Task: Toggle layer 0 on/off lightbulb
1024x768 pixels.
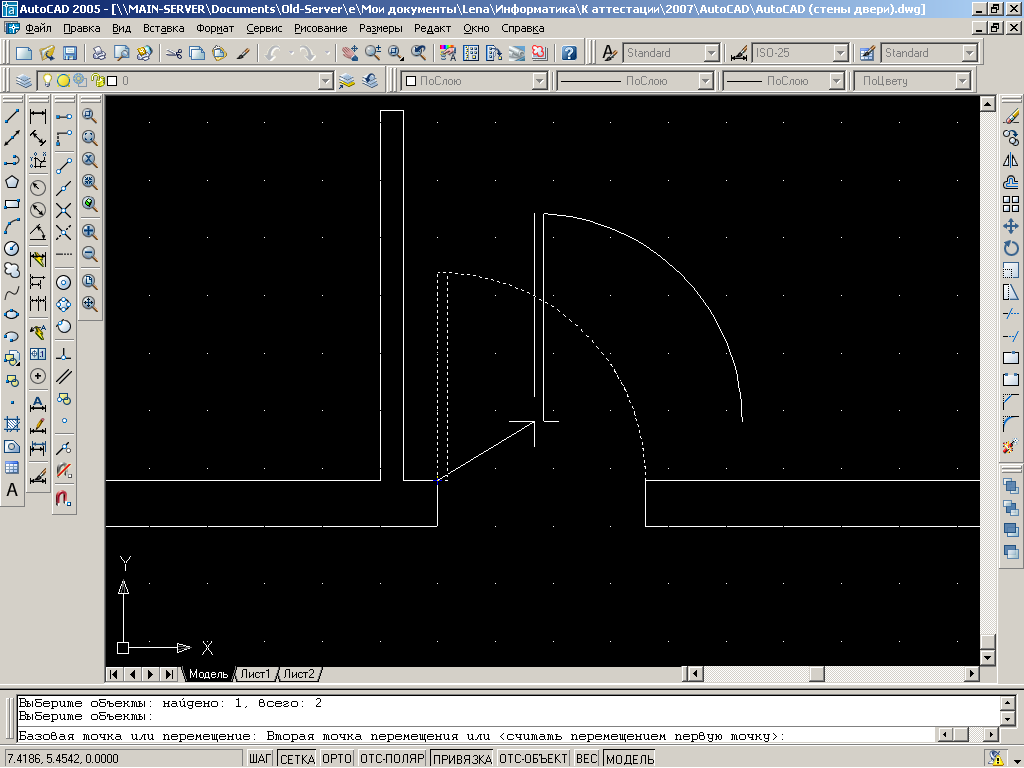Action: pyautogui.click(x=47, y=80)
